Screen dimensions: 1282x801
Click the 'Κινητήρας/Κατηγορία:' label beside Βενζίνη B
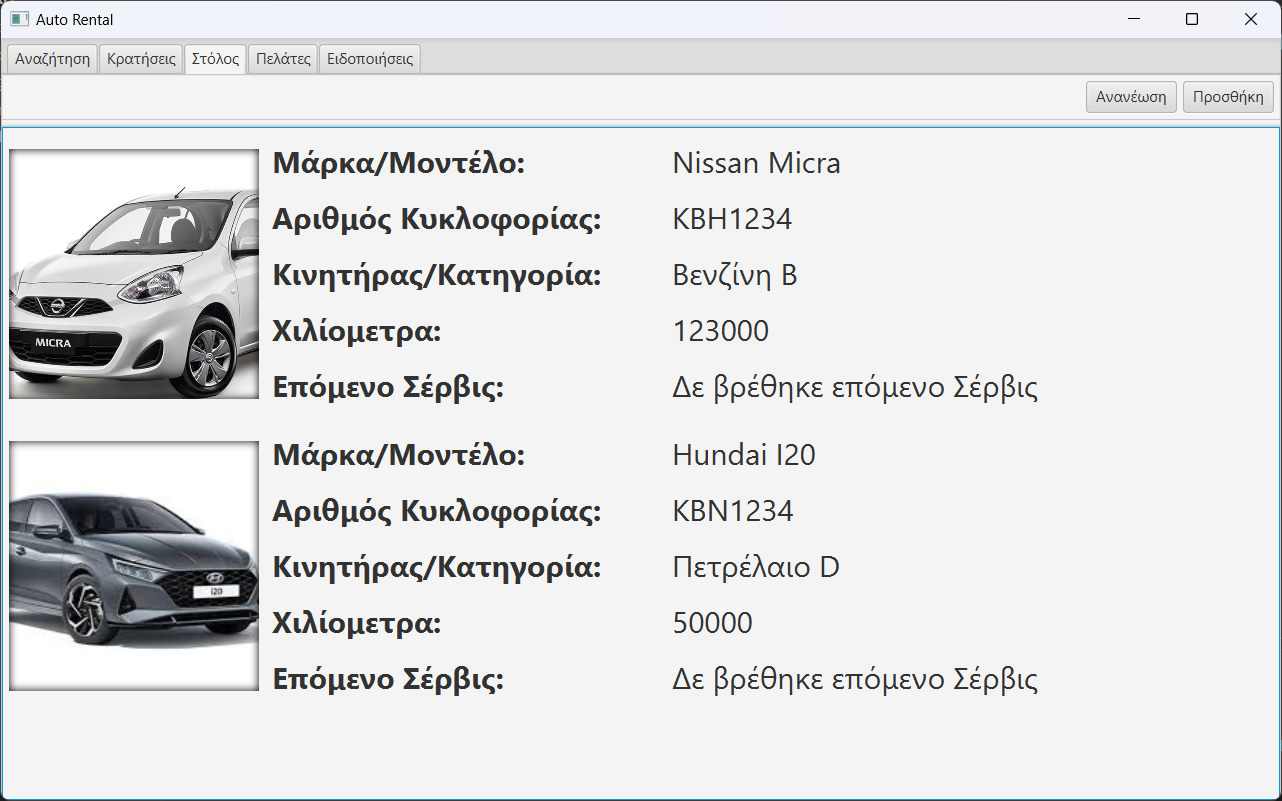pyautogui.click(x=437, y=275)
